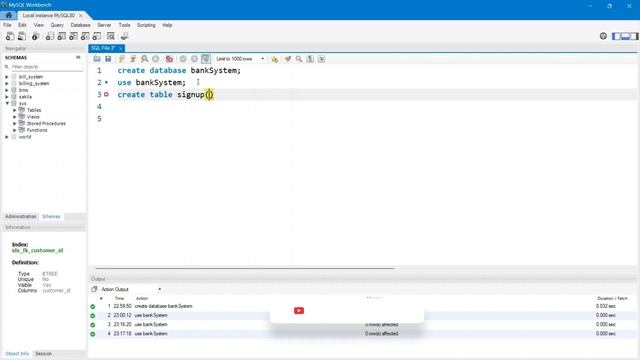This screenshot has width=640, height=360.
Task: Switch to the Administration tab
Action: click(x=20, y=216)
